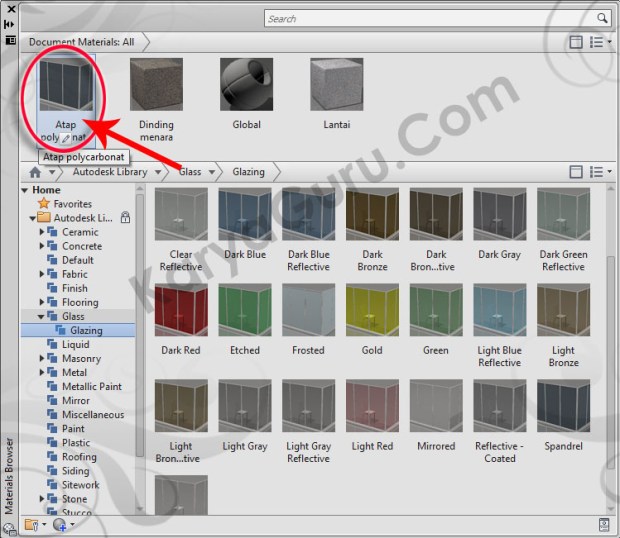Select the Lantai material thumbnail
Image resolution: width=620 pixels, height=538 pixels.
[336, 85]
